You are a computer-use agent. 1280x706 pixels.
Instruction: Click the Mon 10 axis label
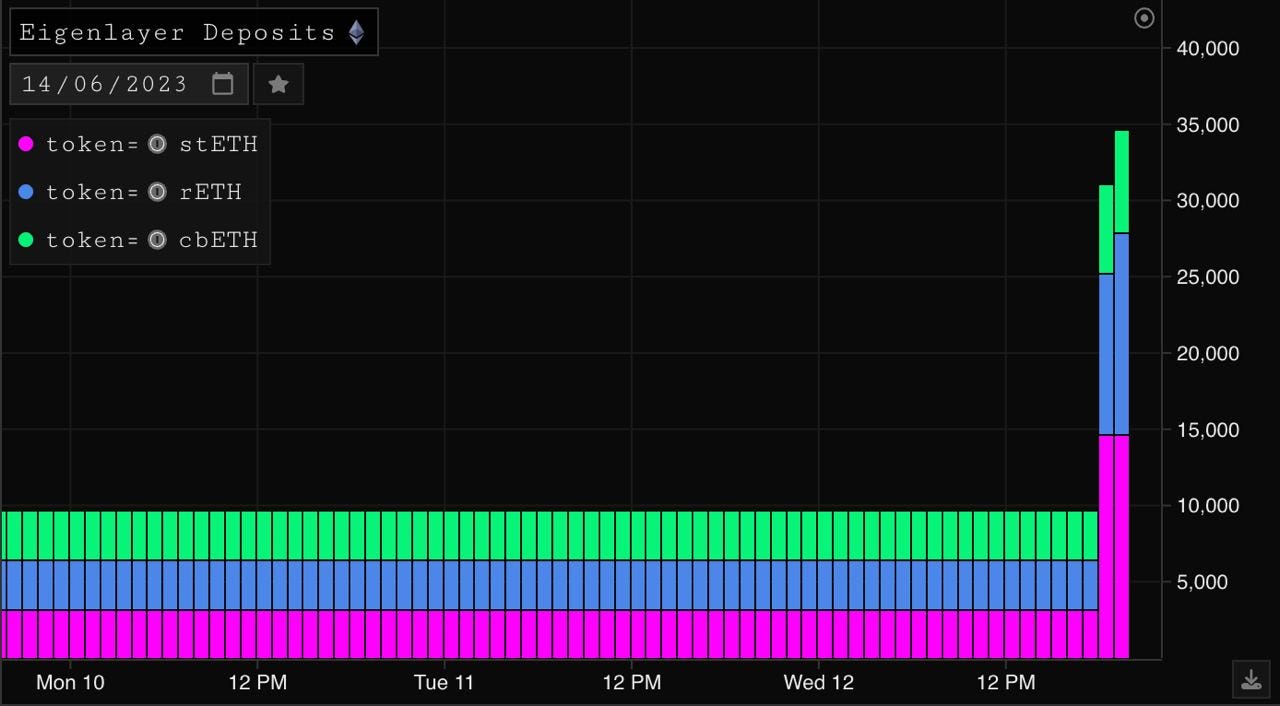(70, 683)
